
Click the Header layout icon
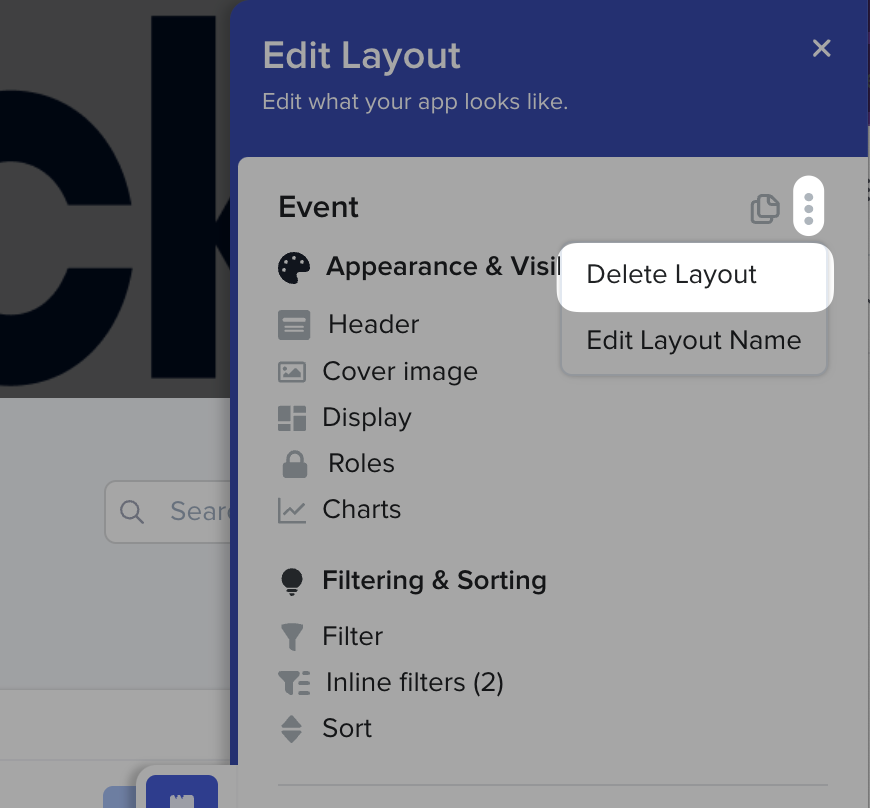tap(294, 325)
